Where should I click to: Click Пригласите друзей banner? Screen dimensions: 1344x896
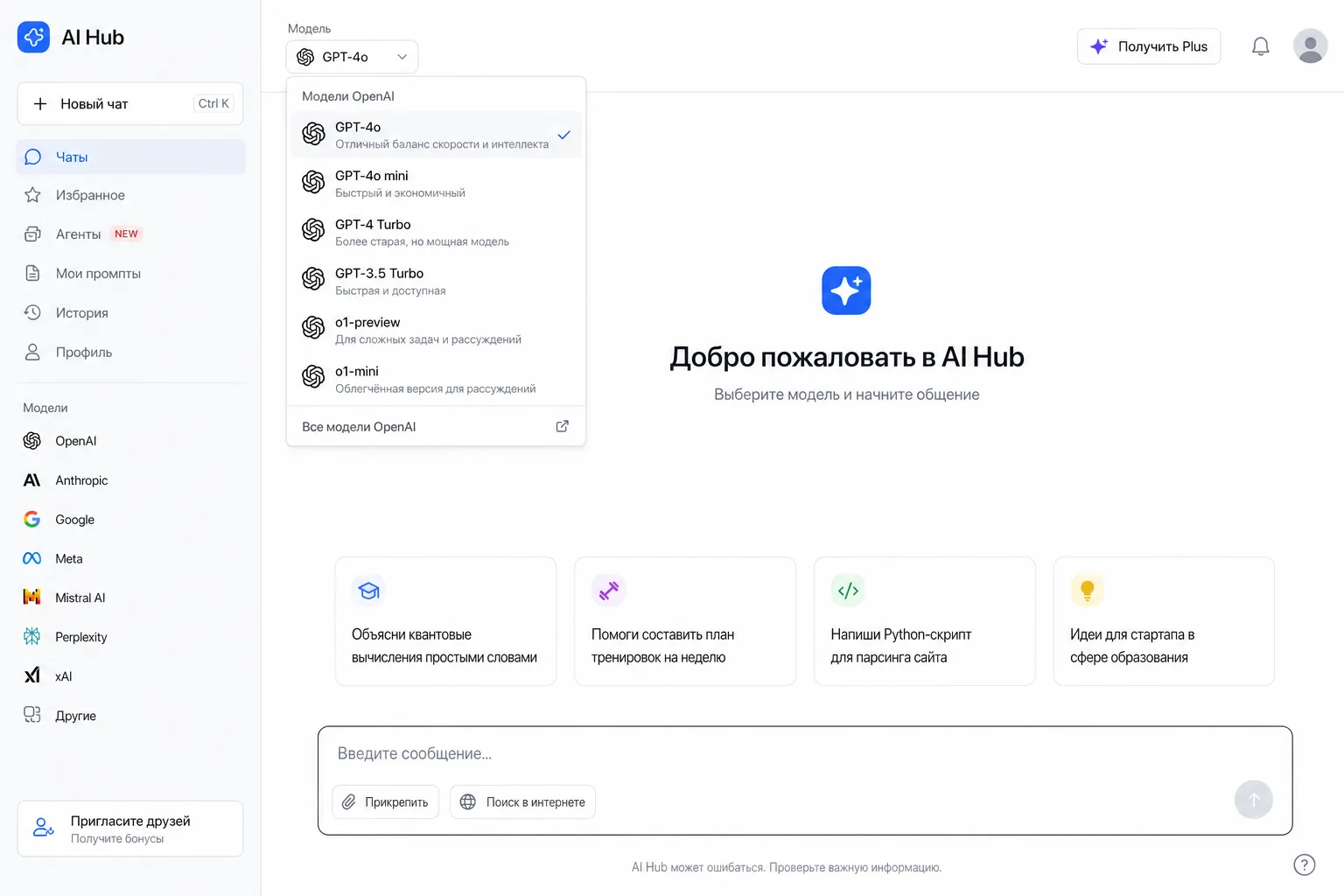point(130,829)
